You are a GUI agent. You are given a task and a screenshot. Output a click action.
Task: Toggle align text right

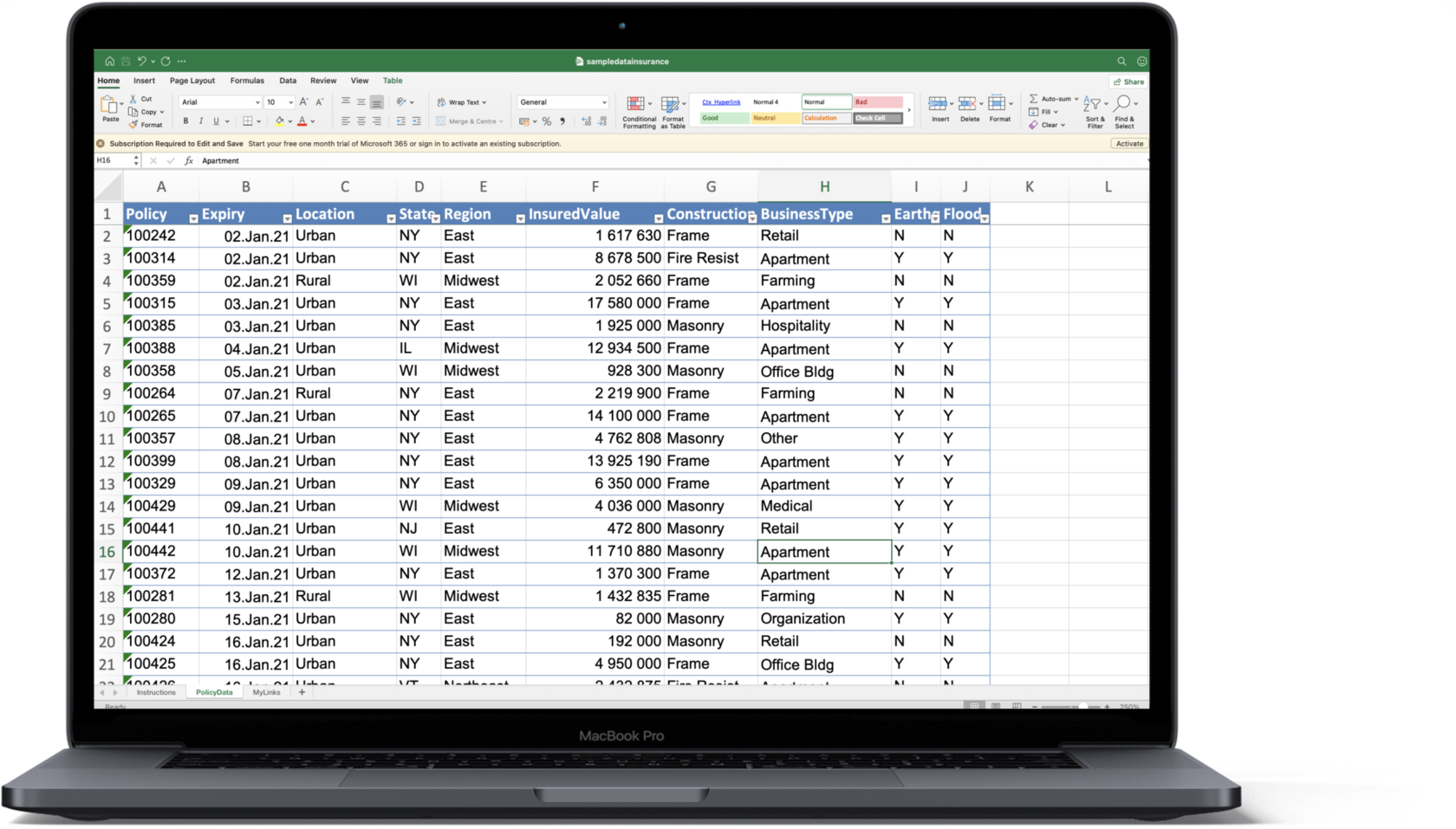click(377, 121)
